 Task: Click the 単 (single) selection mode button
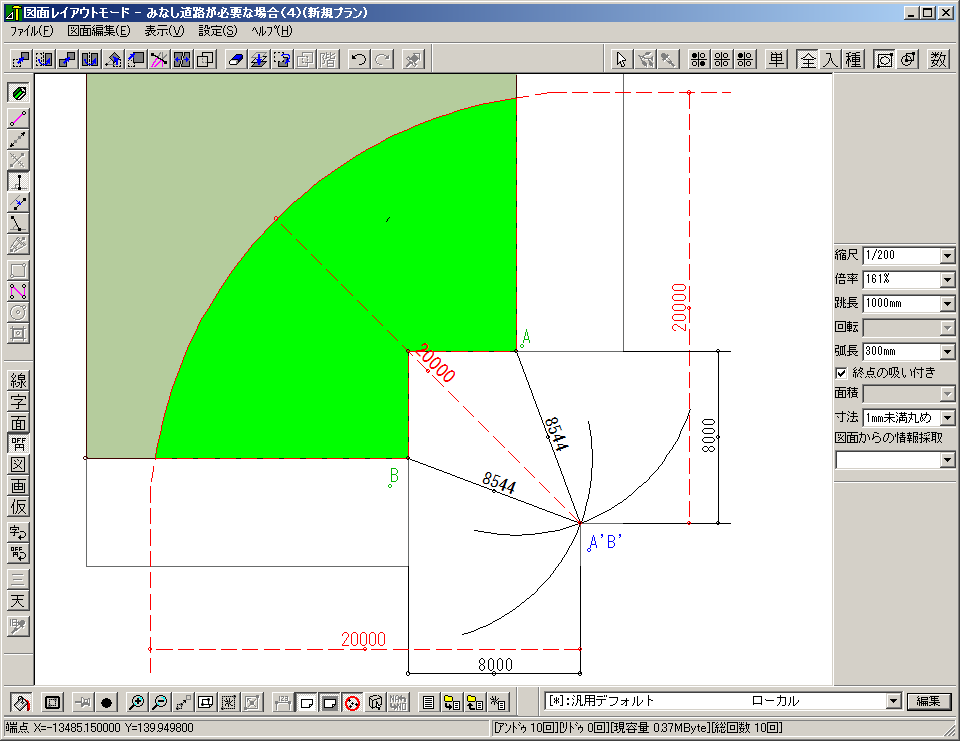pyautogui.click(x=776, y=59)
